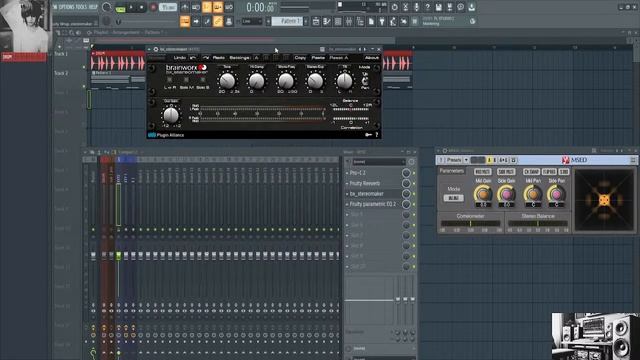Toggle the Pat/Song mode switch
Image resolution: width=640 pixels, height=360 pixels.
tap(120, 8)
